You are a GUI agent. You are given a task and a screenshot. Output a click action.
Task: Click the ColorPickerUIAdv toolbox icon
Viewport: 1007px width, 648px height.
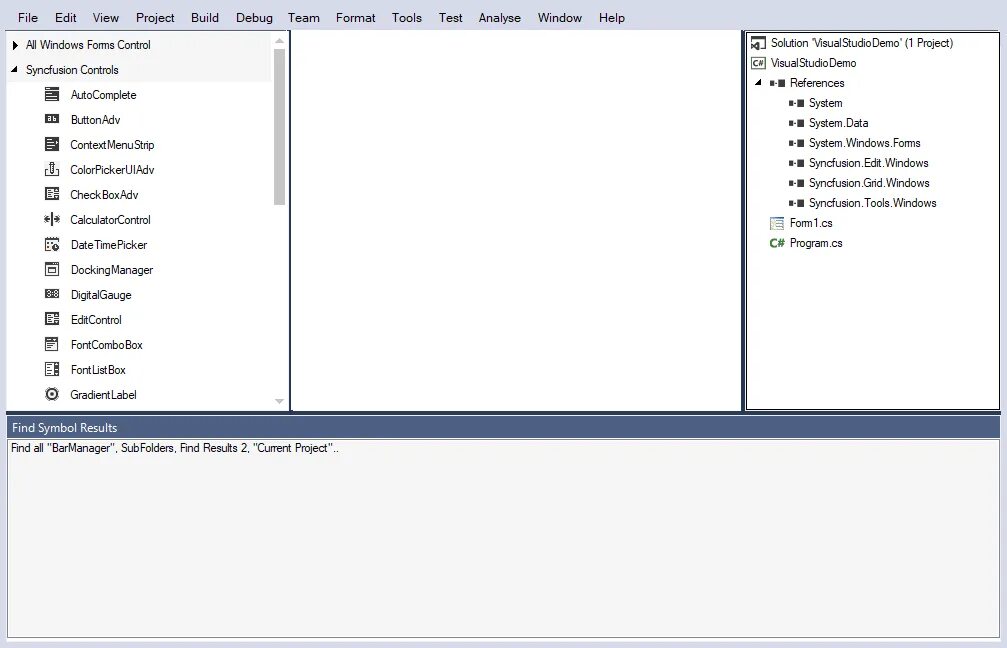click(52, 169)
